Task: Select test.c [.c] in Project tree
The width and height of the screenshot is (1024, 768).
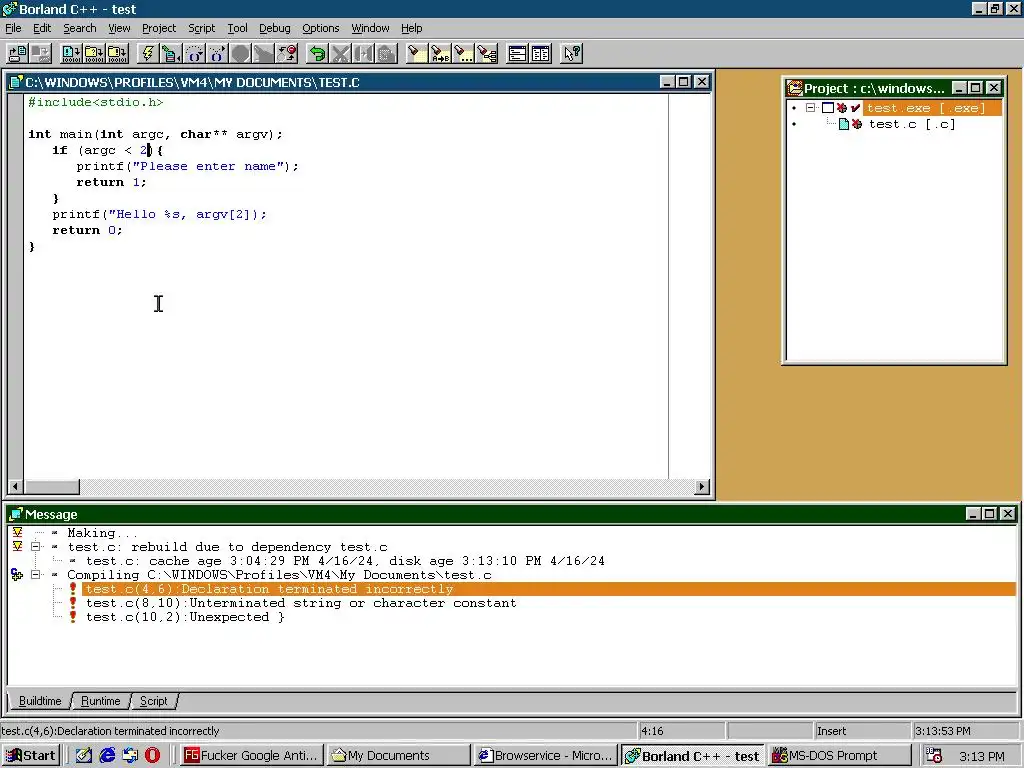Action: click(912, 124)
